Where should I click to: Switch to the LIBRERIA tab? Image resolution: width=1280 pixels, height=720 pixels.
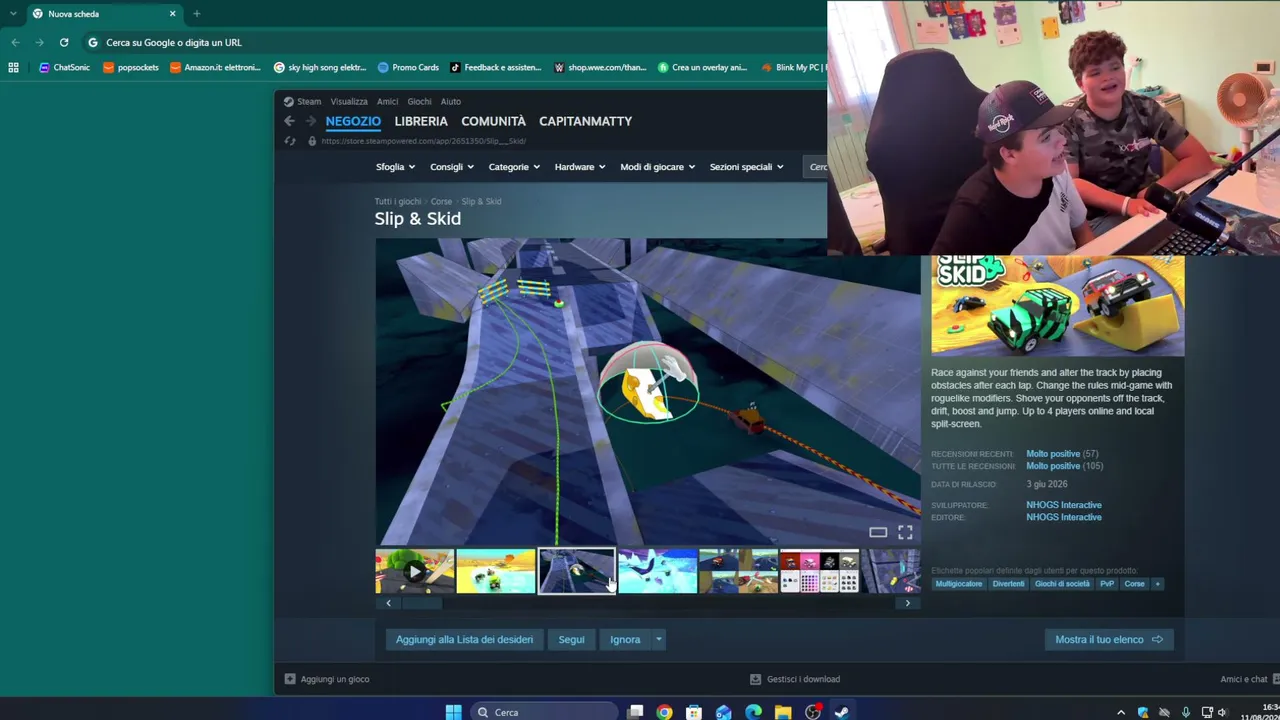click(421, 121)
